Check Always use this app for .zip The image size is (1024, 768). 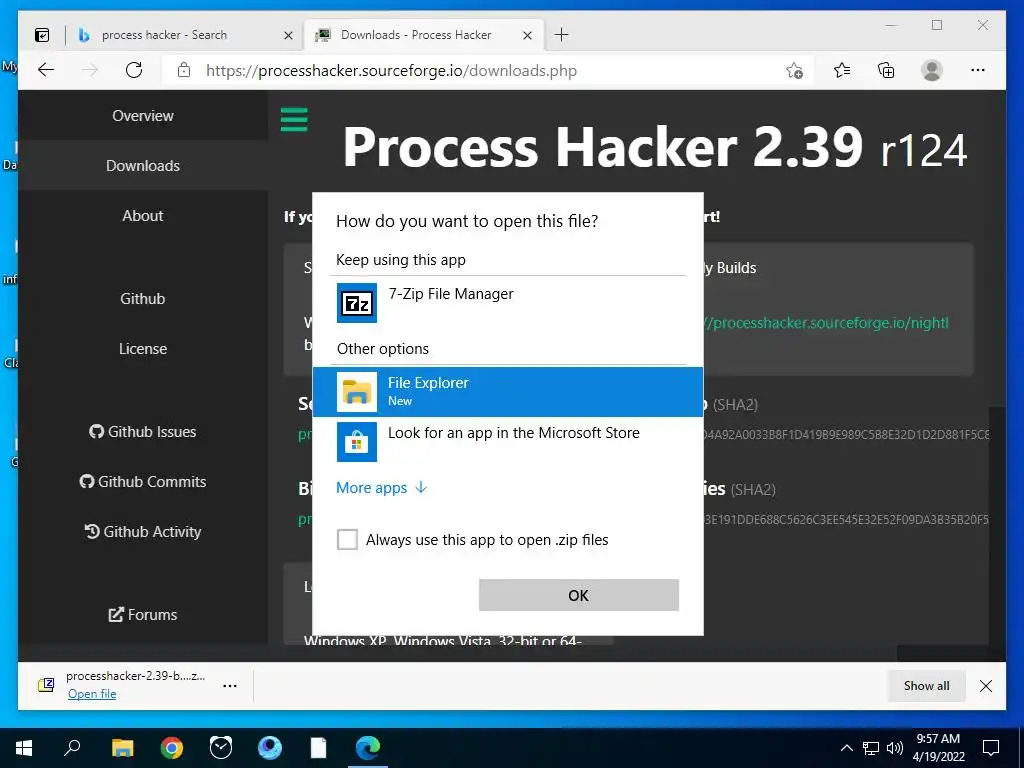(347, 539)
